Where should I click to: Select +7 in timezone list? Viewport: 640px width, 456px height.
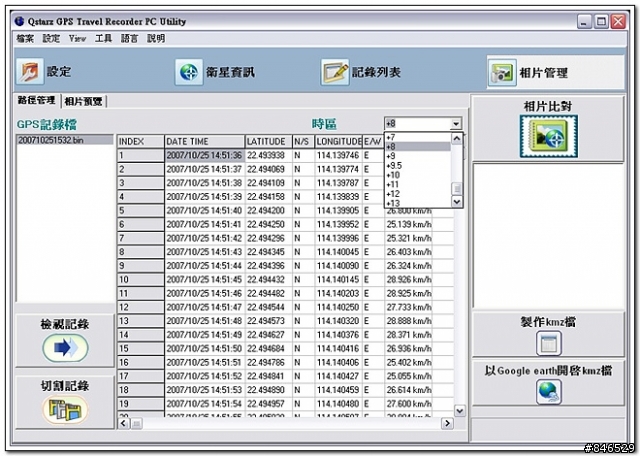click(x=418, y=138)
